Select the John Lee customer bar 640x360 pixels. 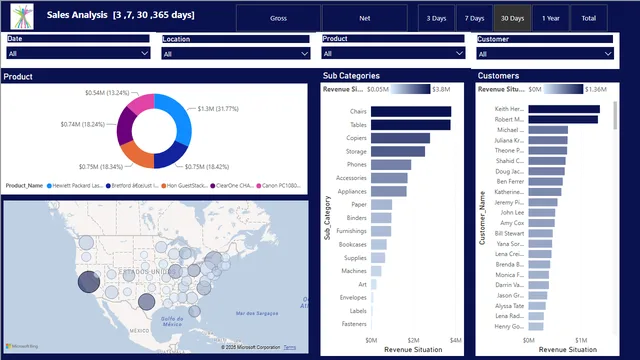tap(542, 213)
